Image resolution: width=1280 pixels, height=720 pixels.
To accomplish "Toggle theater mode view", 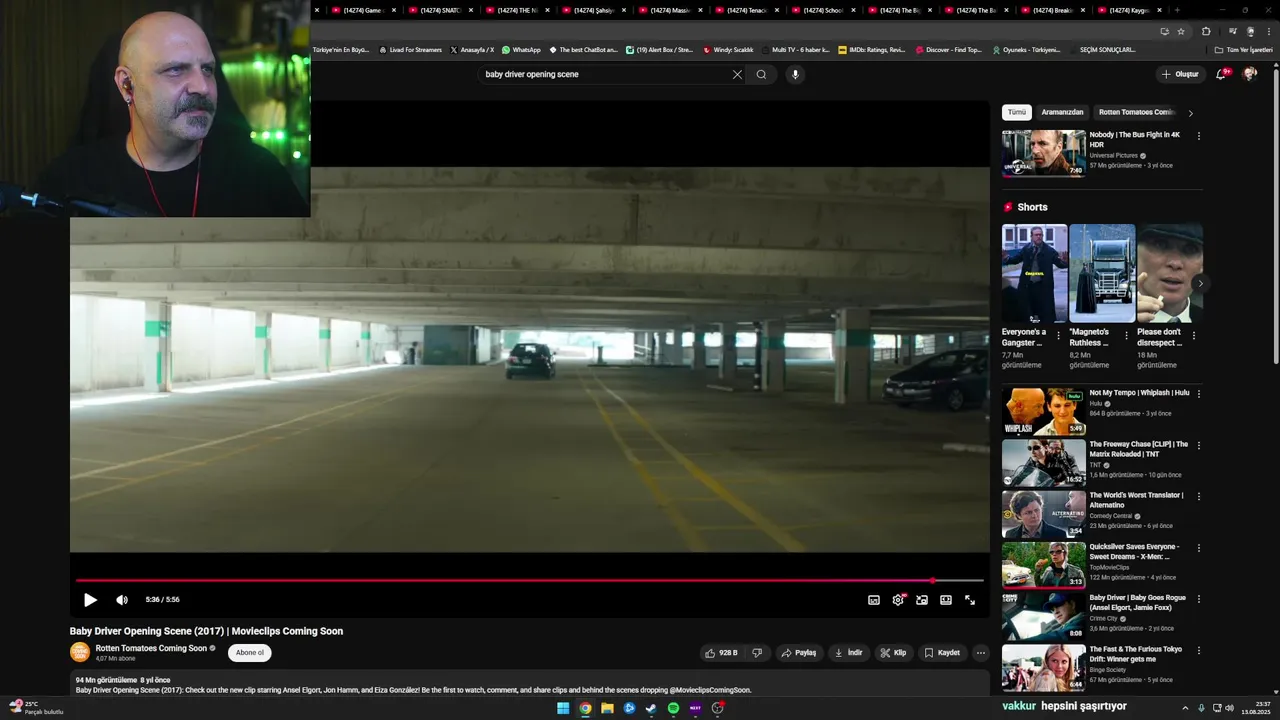I will (x=946, y=600).
